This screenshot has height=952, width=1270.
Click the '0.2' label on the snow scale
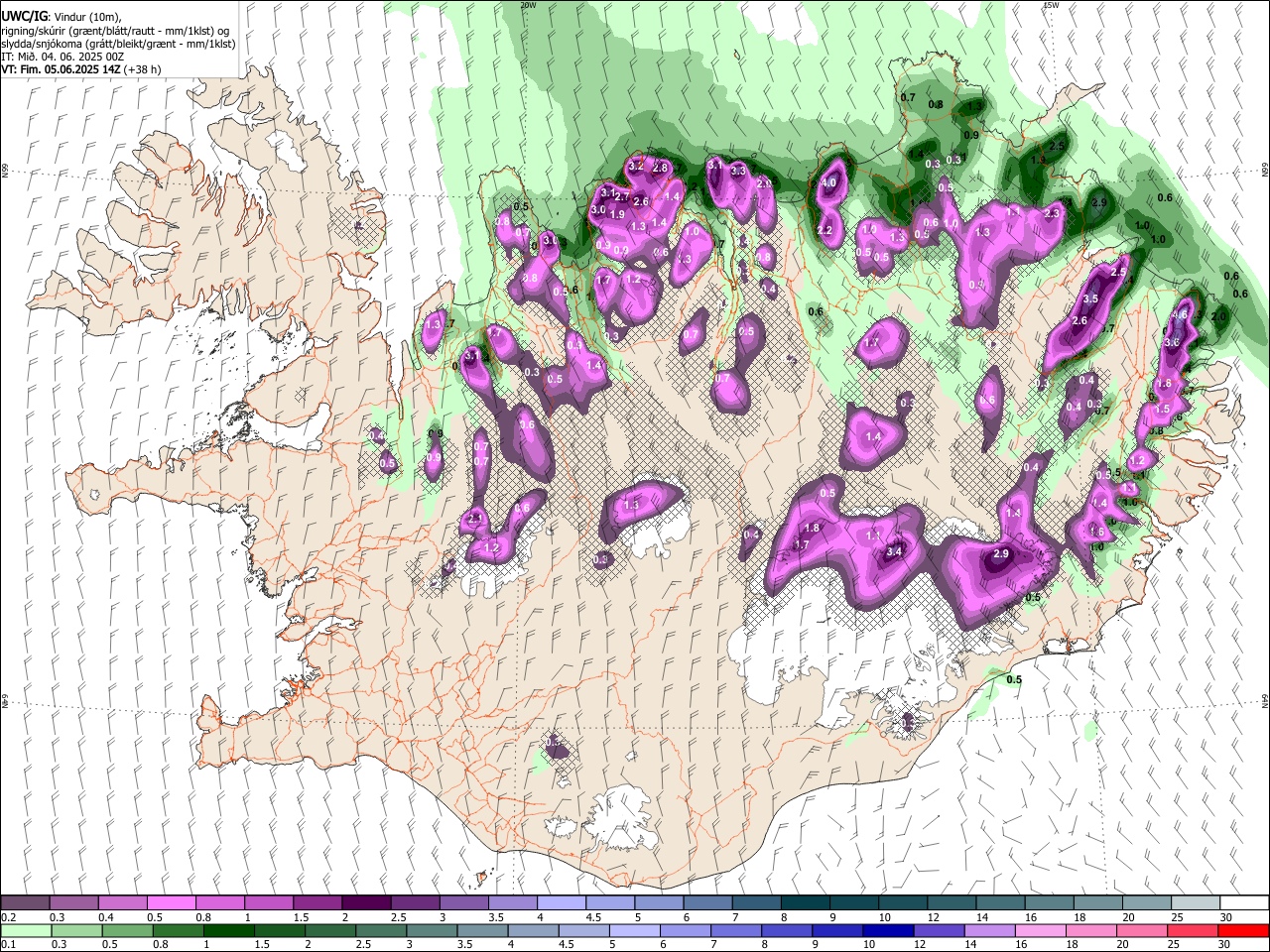[8, 916]
